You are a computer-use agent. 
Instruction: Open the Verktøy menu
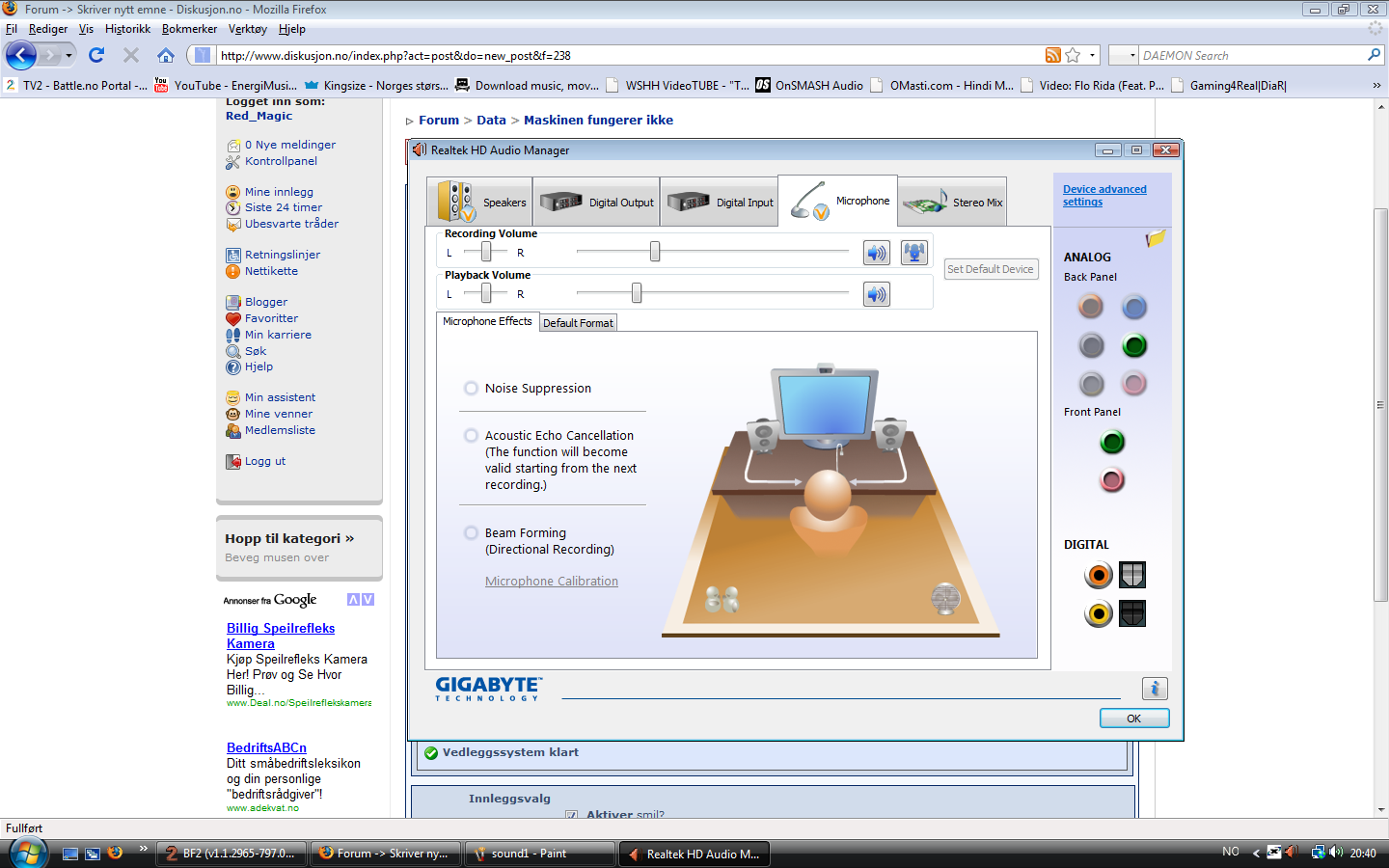tap(248, 29)
